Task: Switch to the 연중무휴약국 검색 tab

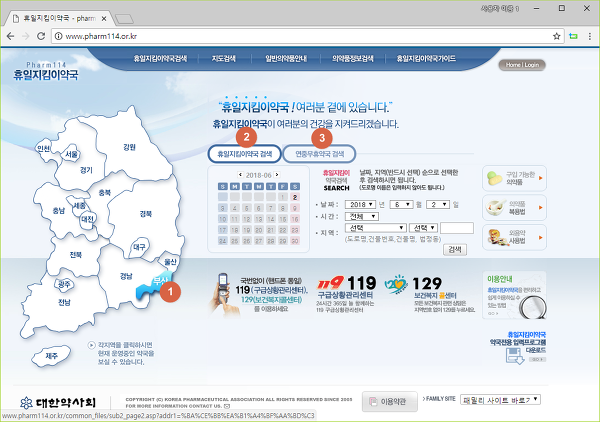Action: (x=320, y=154)
